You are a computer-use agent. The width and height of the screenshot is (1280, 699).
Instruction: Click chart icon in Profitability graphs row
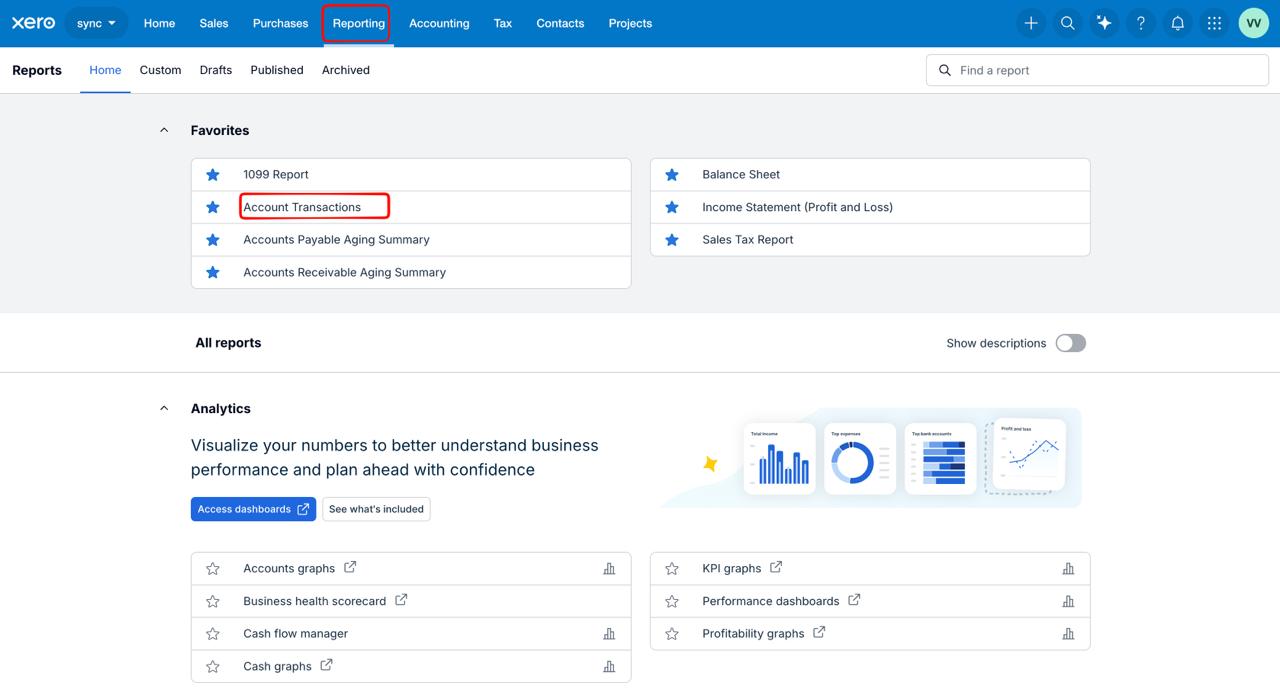(1068, 634)
